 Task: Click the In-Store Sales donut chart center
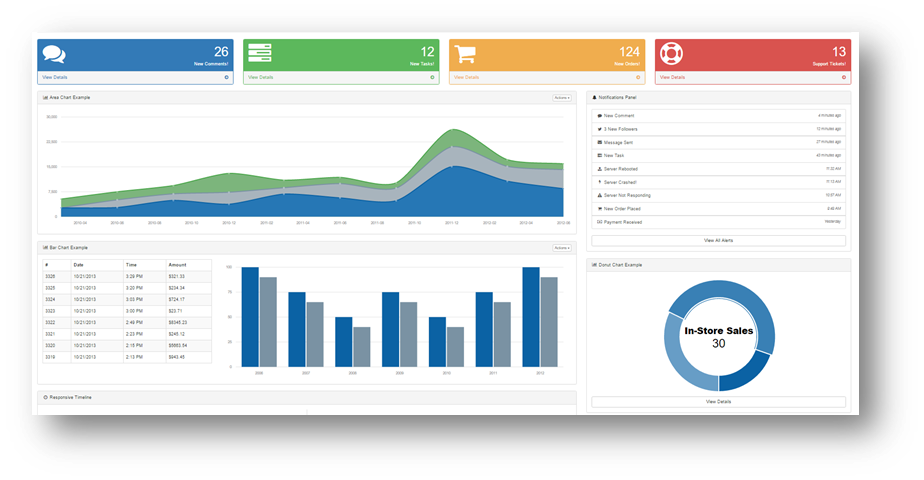coord(718,335)
